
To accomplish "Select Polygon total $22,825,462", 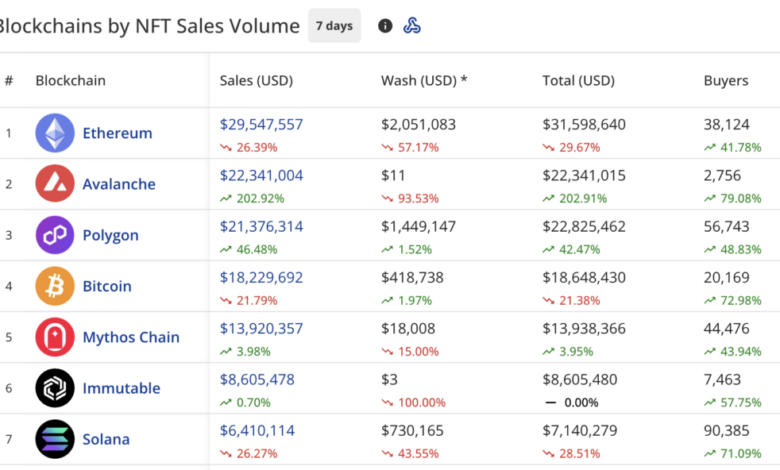I will pyautogui.click(x=584, y=227).
